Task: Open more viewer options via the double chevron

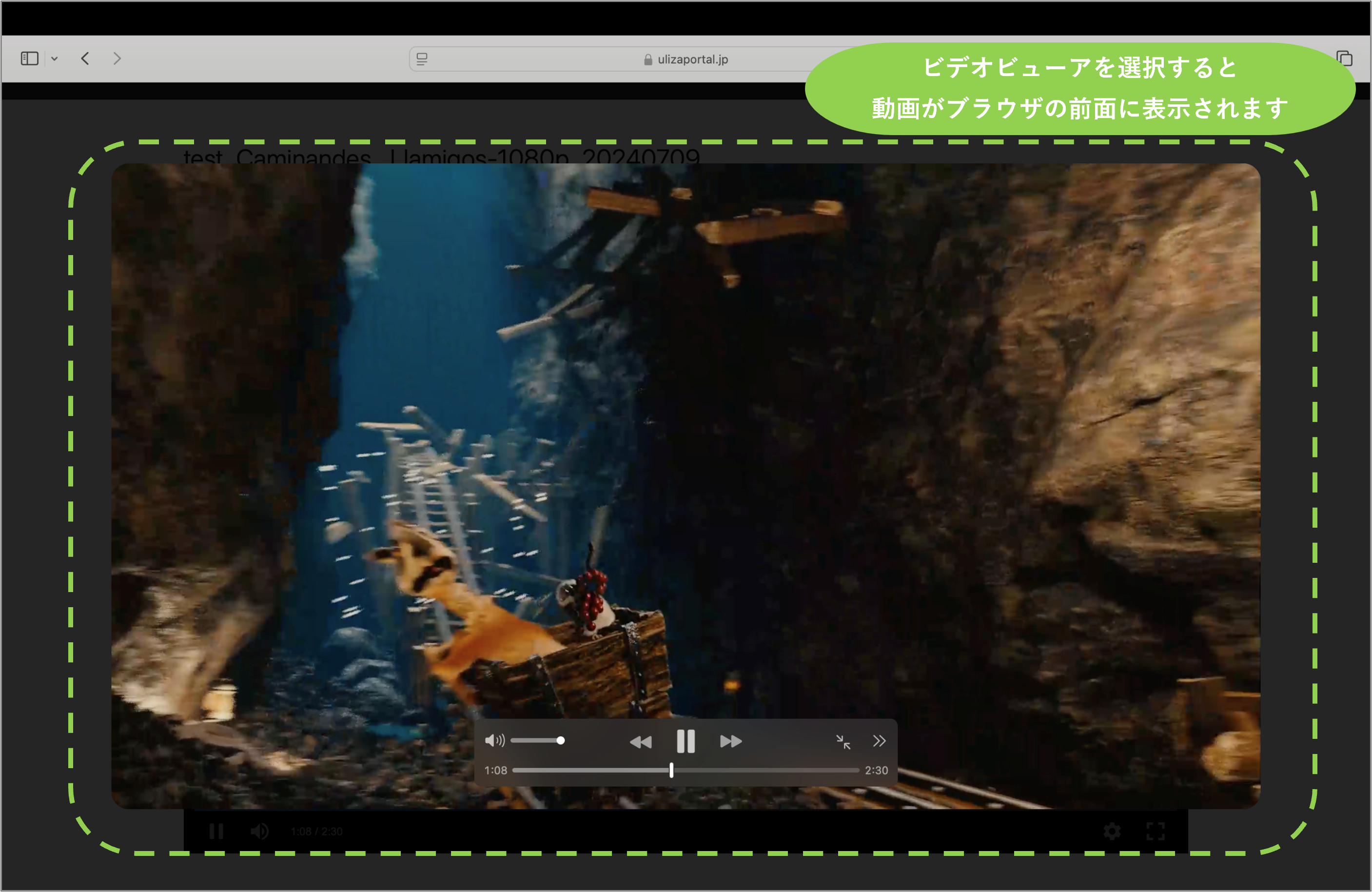Action: [879, 741]
